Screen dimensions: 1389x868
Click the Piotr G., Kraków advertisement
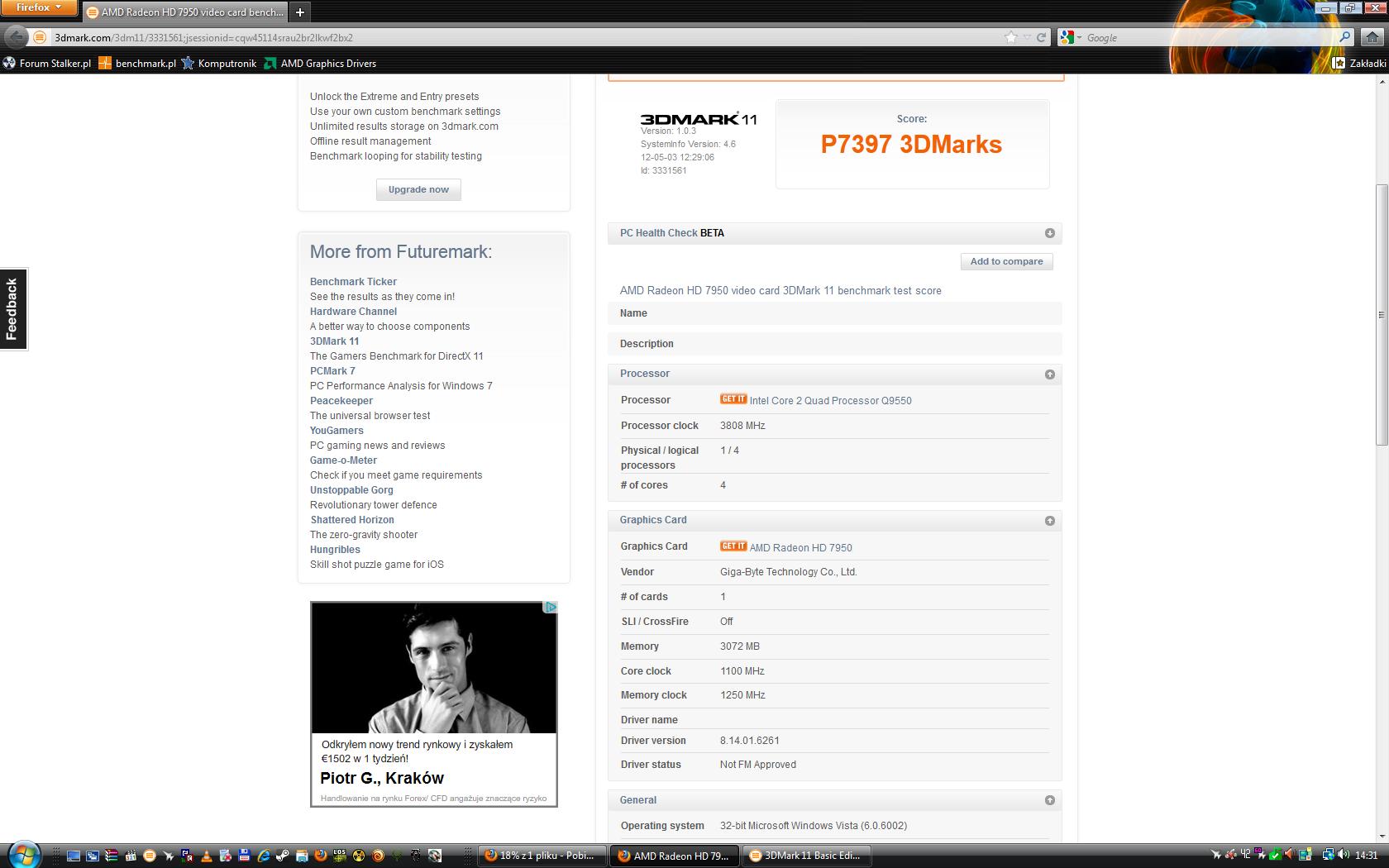[x=433, y=703]
